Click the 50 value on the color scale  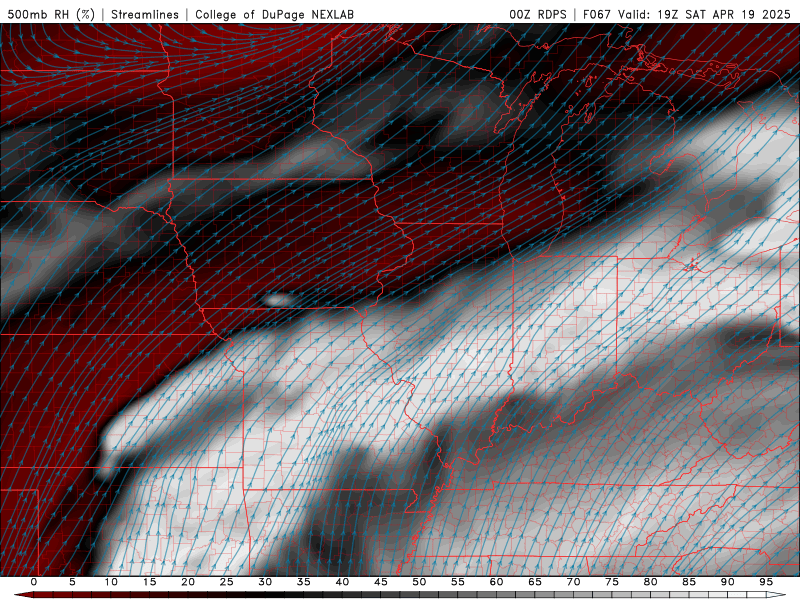click(419, 582)
